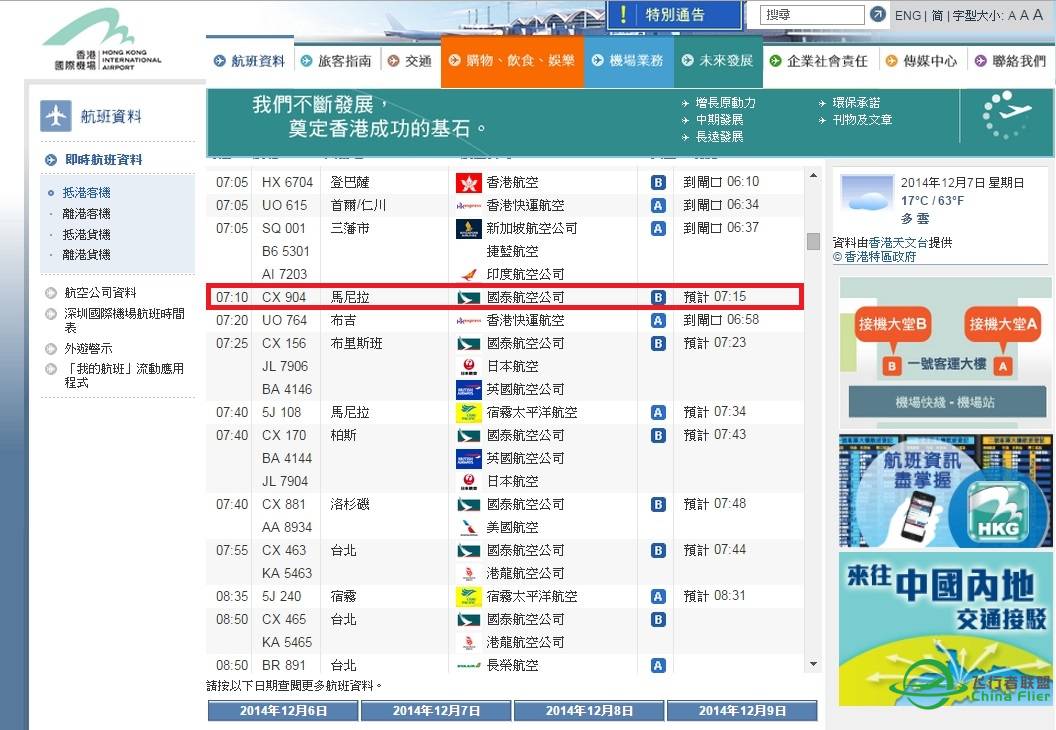Open the 香港天文台 weather source link
Screen dimensions: 1056x730
(898, 242)
